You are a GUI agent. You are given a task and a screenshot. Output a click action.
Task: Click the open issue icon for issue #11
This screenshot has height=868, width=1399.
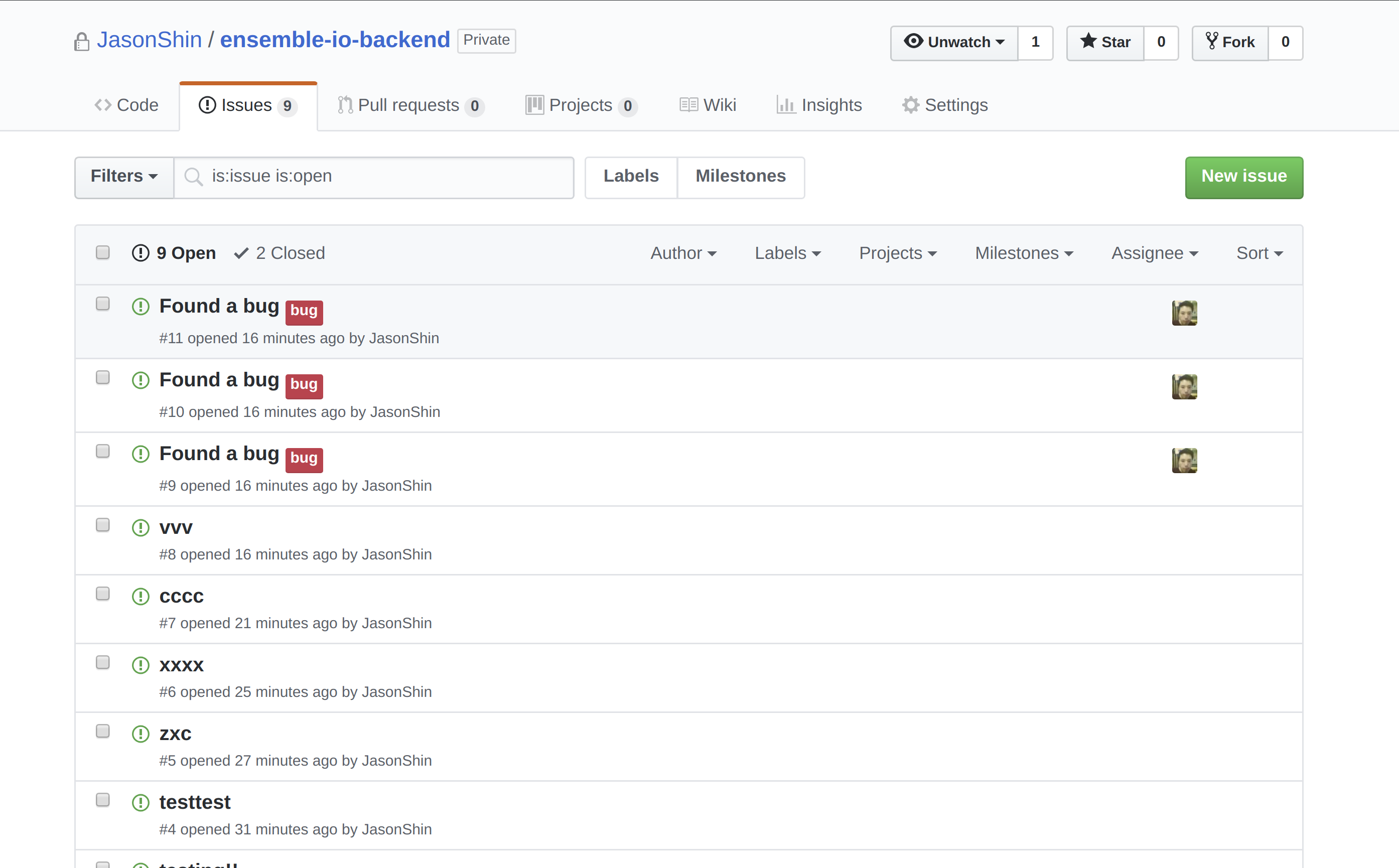tap(141, 307)
